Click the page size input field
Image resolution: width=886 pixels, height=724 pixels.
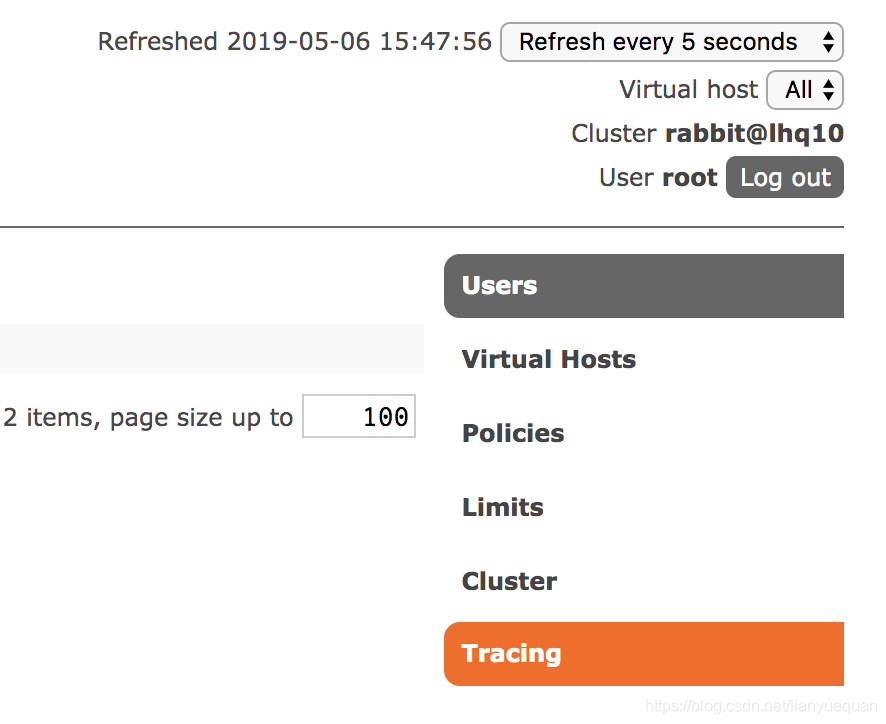pyautogui.click(x=358, y=416)
